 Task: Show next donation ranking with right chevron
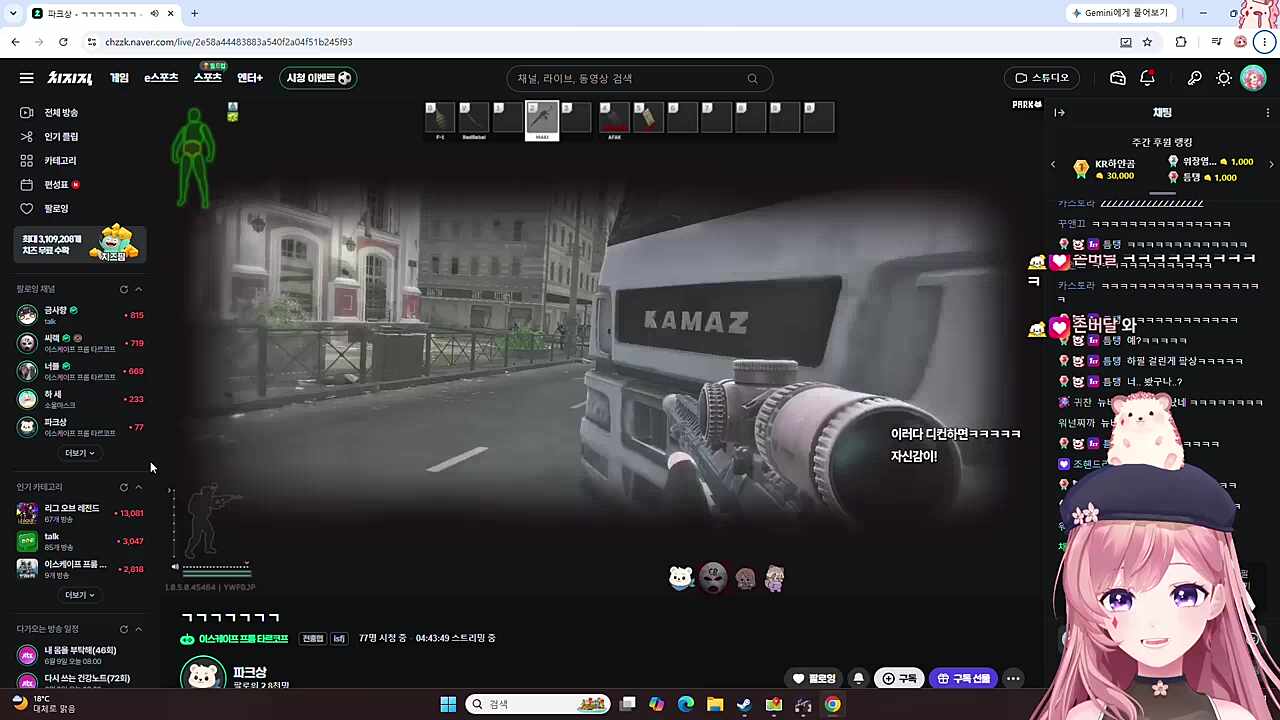[x=1271, y=165]
